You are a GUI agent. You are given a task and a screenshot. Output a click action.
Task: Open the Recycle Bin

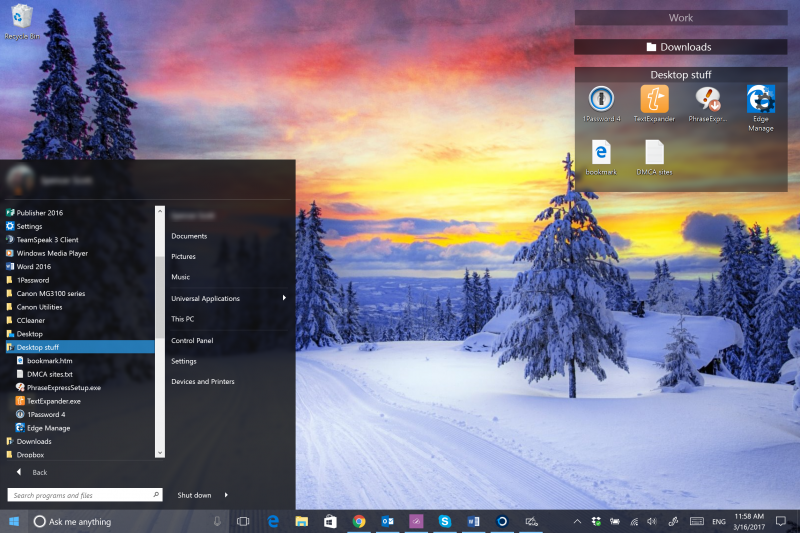21,18
